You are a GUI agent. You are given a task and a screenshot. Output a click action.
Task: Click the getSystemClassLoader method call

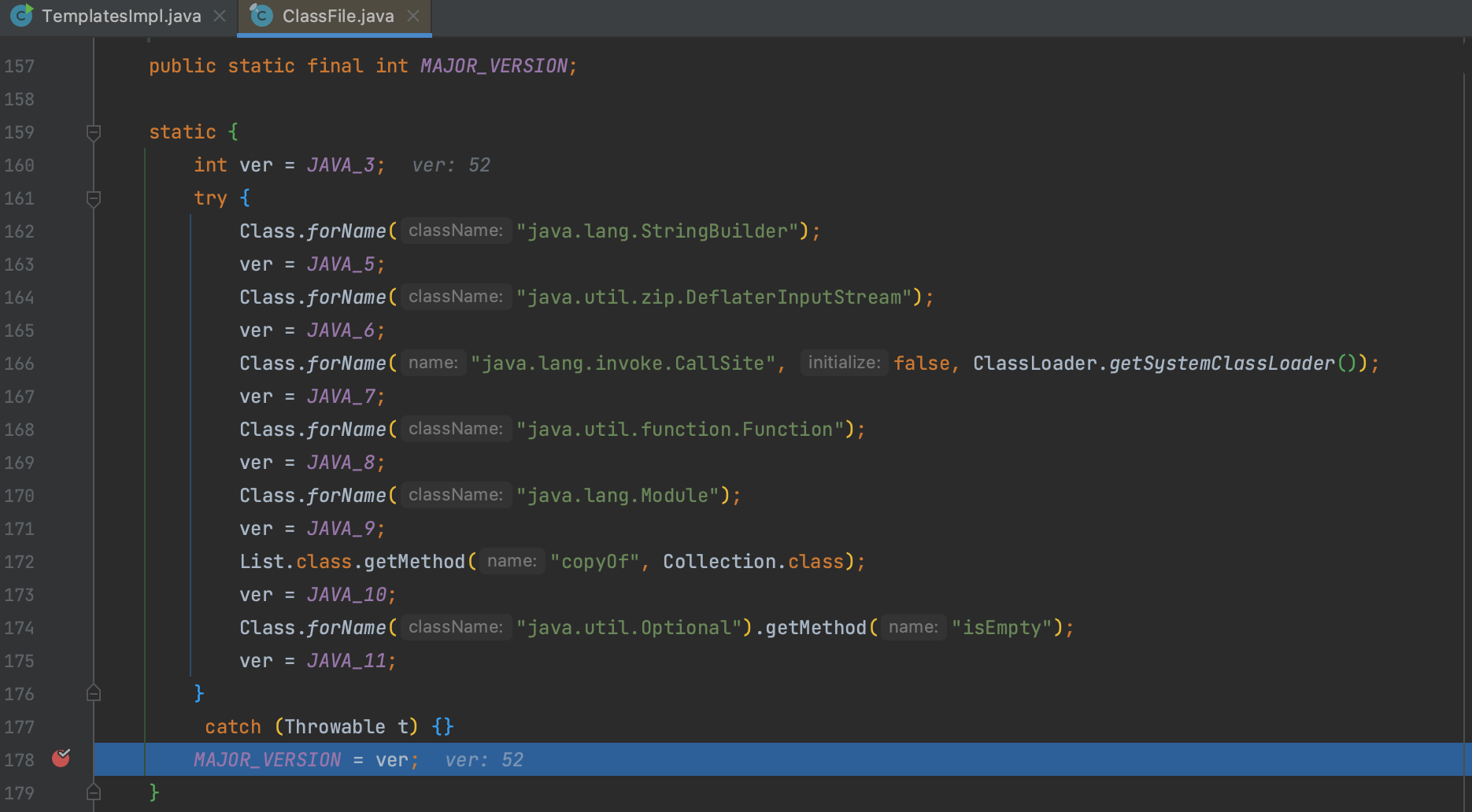click(x=1222, y=364)
